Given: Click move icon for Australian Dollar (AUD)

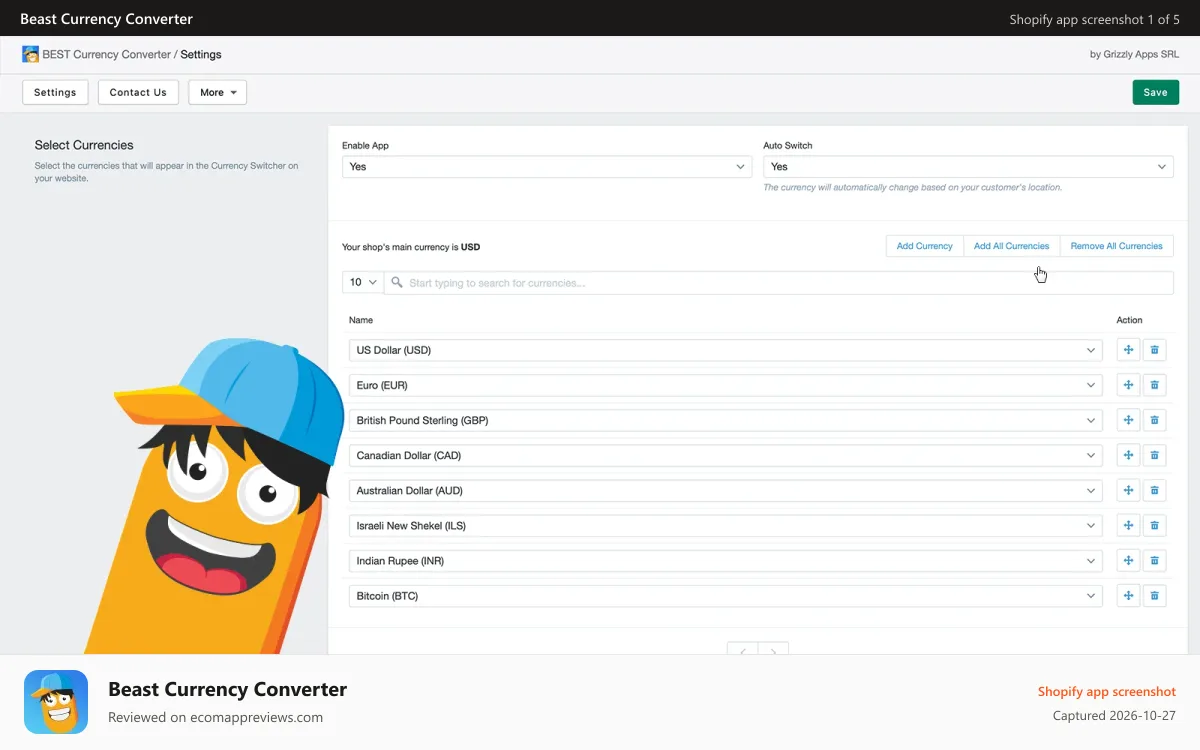Looking at the screenshot, I should coord(1128,490).
